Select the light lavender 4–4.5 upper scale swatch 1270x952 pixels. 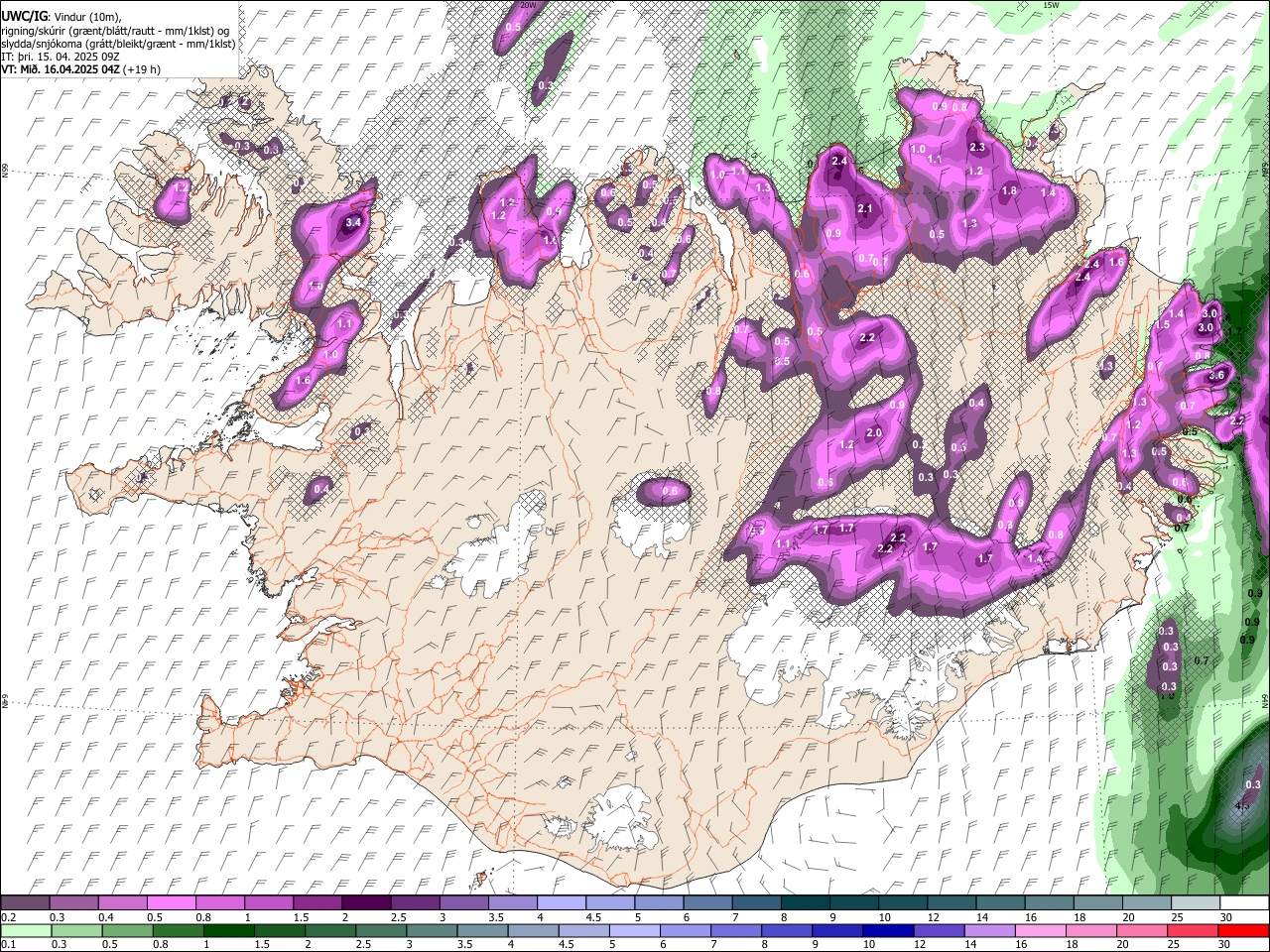[x=562, y=903]
